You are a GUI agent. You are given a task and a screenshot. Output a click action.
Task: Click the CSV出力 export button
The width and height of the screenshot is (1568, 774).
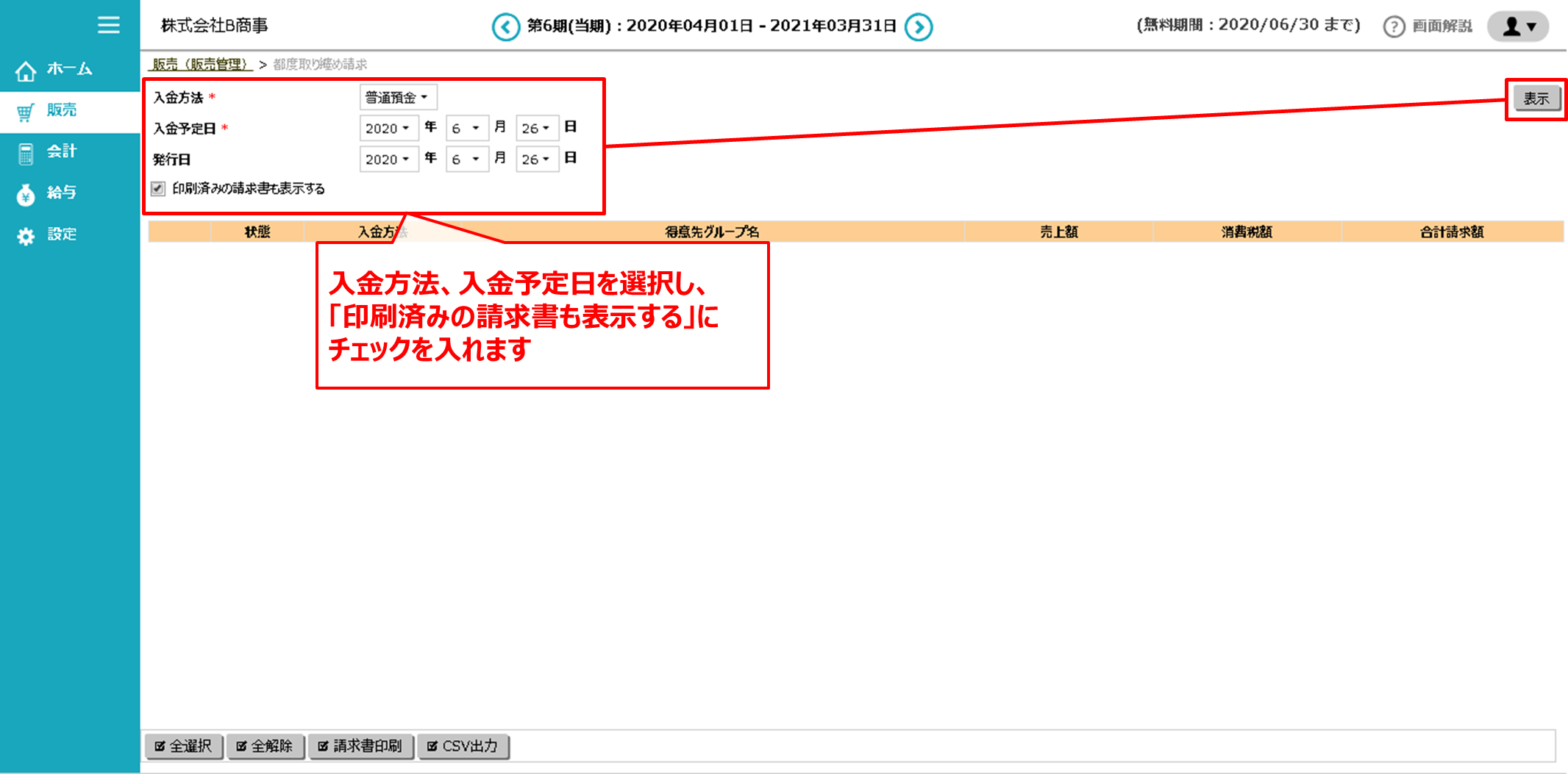click(463, 746)
